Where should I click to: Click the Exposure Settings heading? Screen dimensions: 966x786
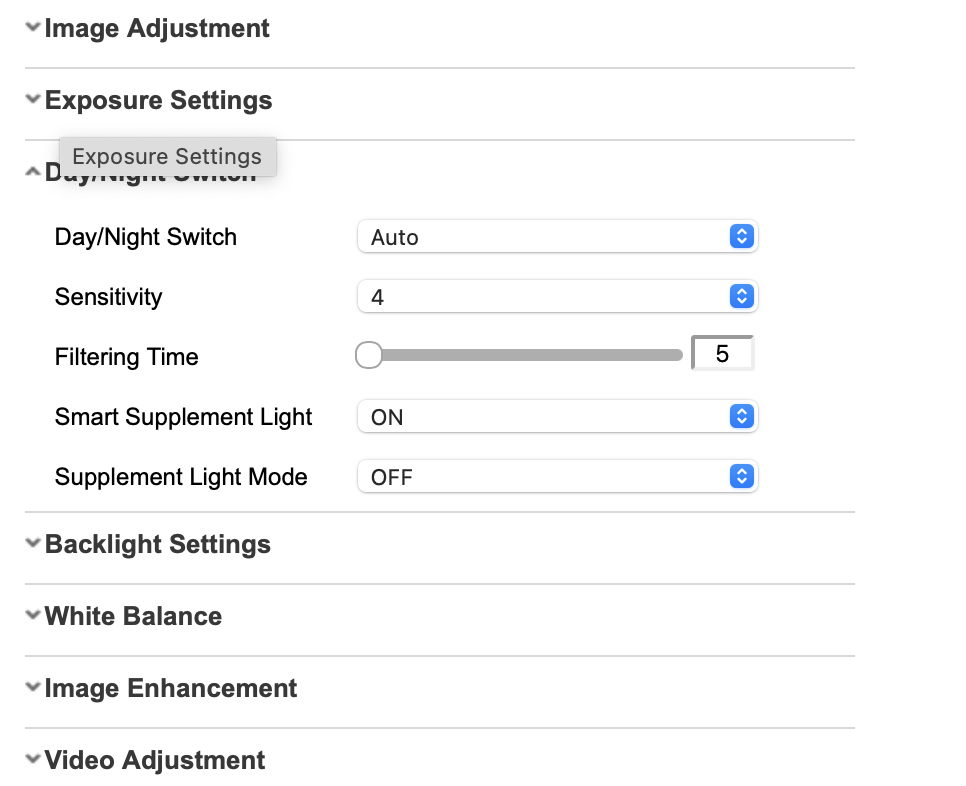pyautogui.click(x=158, y=100)
